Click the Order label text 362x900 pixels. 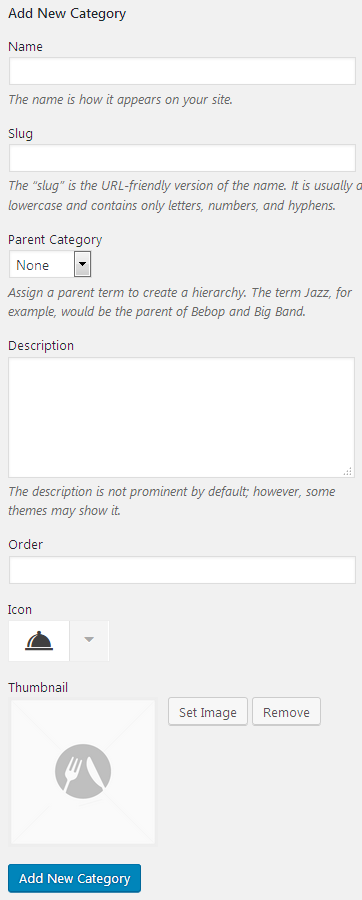26,544
